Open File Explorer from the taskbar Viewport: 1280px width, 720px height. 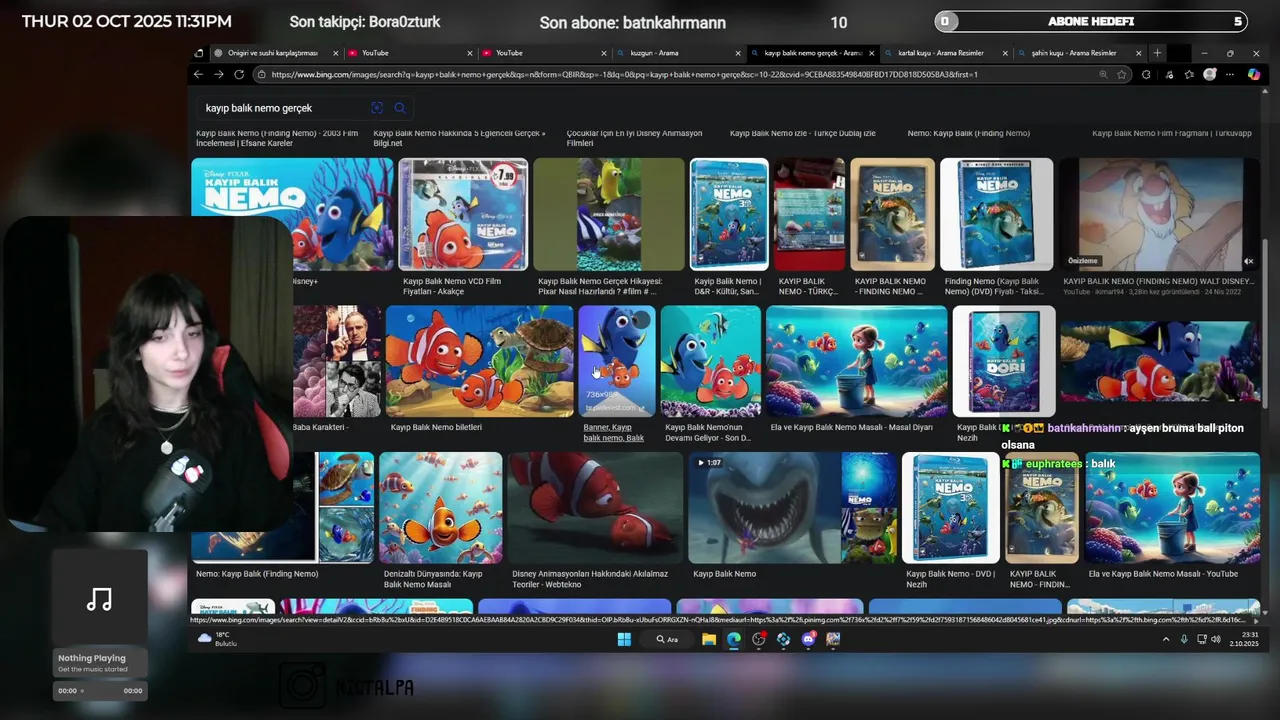click(709, 639)
